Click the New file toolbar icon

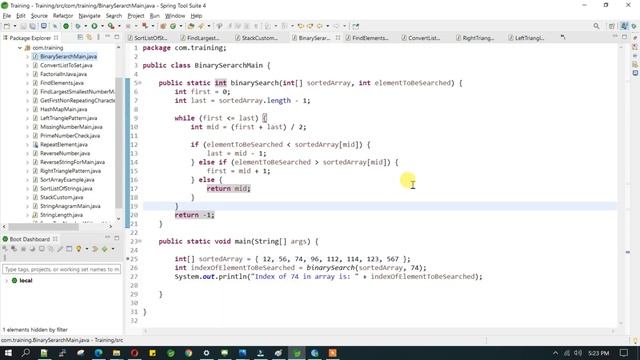tap(7, 26)
